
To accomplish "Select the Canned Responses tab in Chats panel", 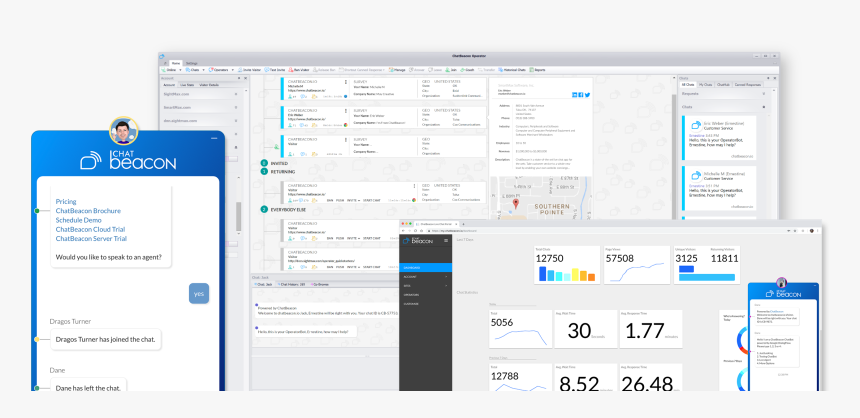I will 748,84.
